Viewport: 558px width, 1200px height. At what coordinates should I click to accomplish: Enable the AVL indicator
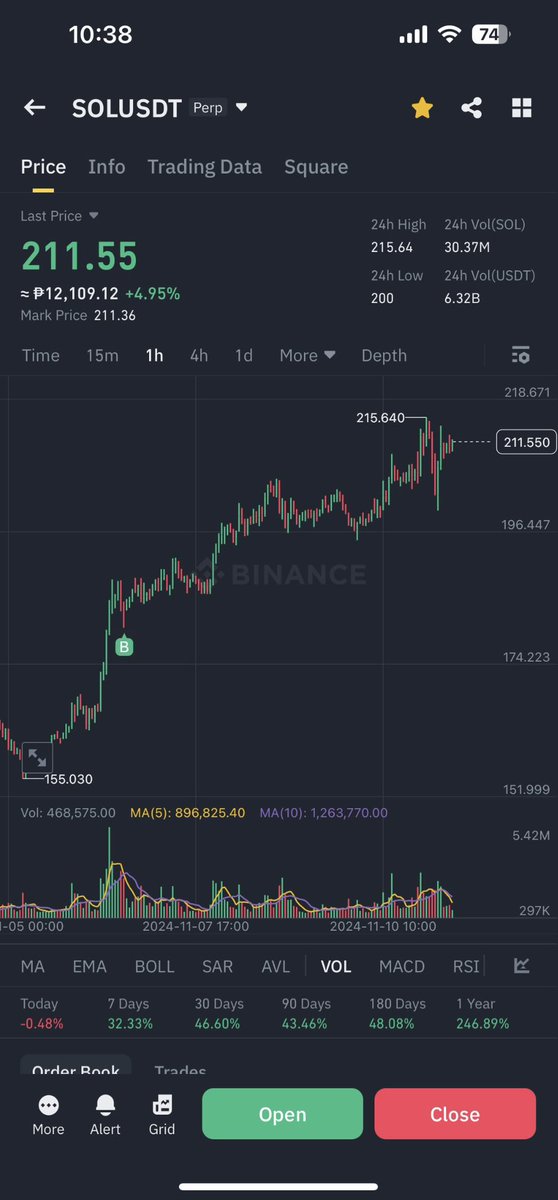[x=276, y=966]
